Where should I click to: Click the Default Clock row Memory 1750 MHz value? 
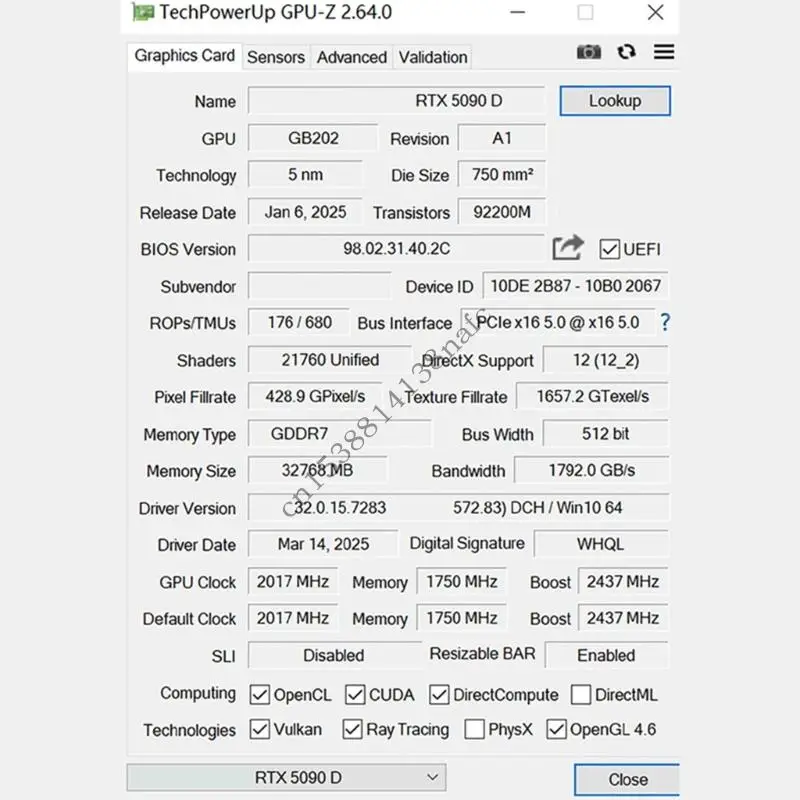click(461, 618)
